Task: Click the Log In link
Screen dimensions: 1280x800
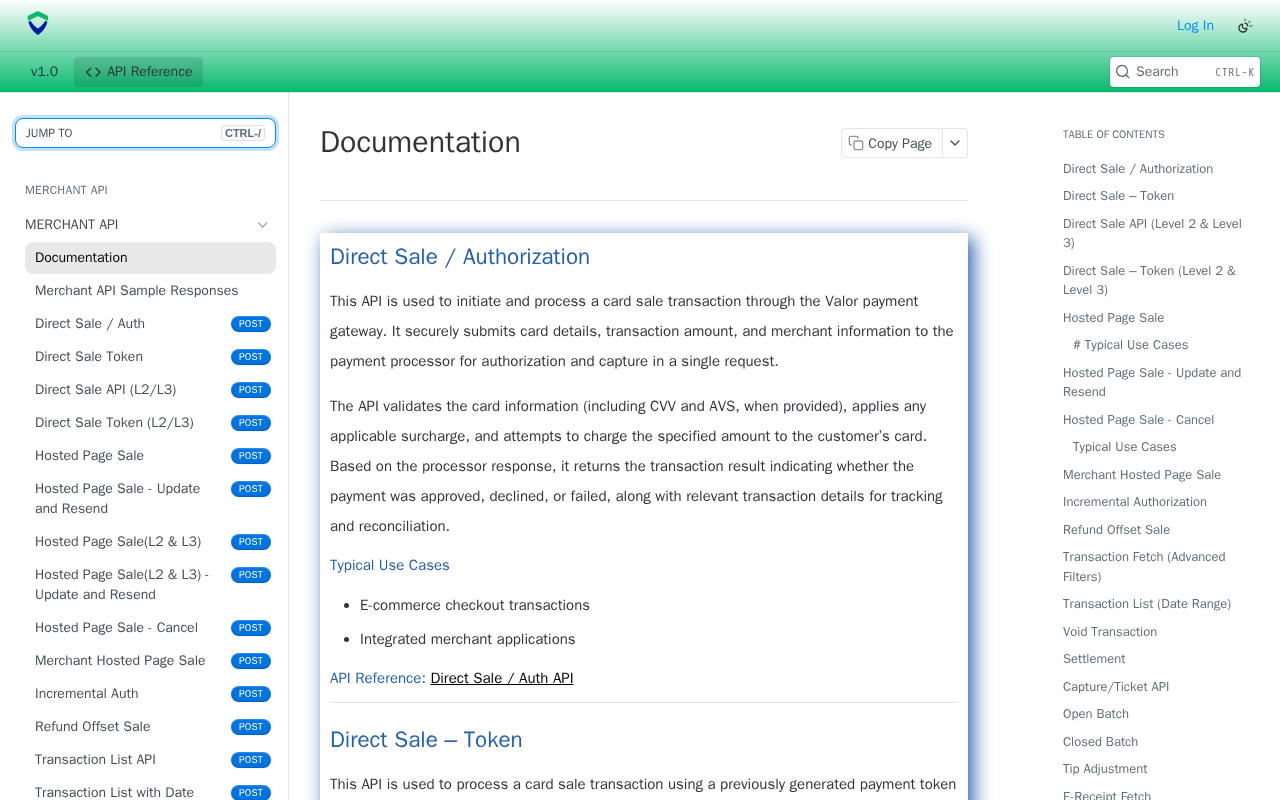Action: [x=1195, y=26]
